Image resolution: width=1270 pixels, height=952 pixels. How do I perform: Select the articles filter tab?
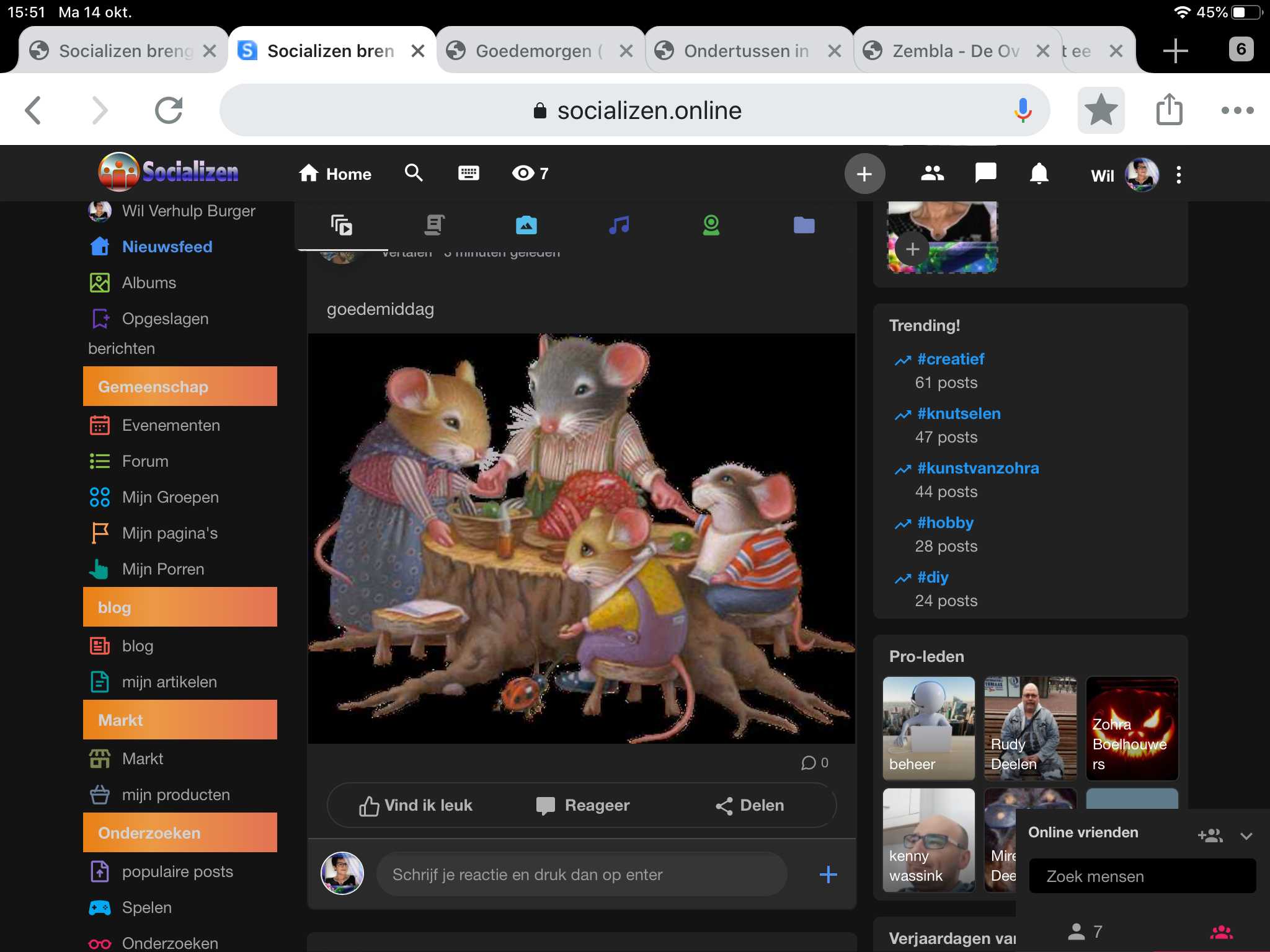pos(434,224)
